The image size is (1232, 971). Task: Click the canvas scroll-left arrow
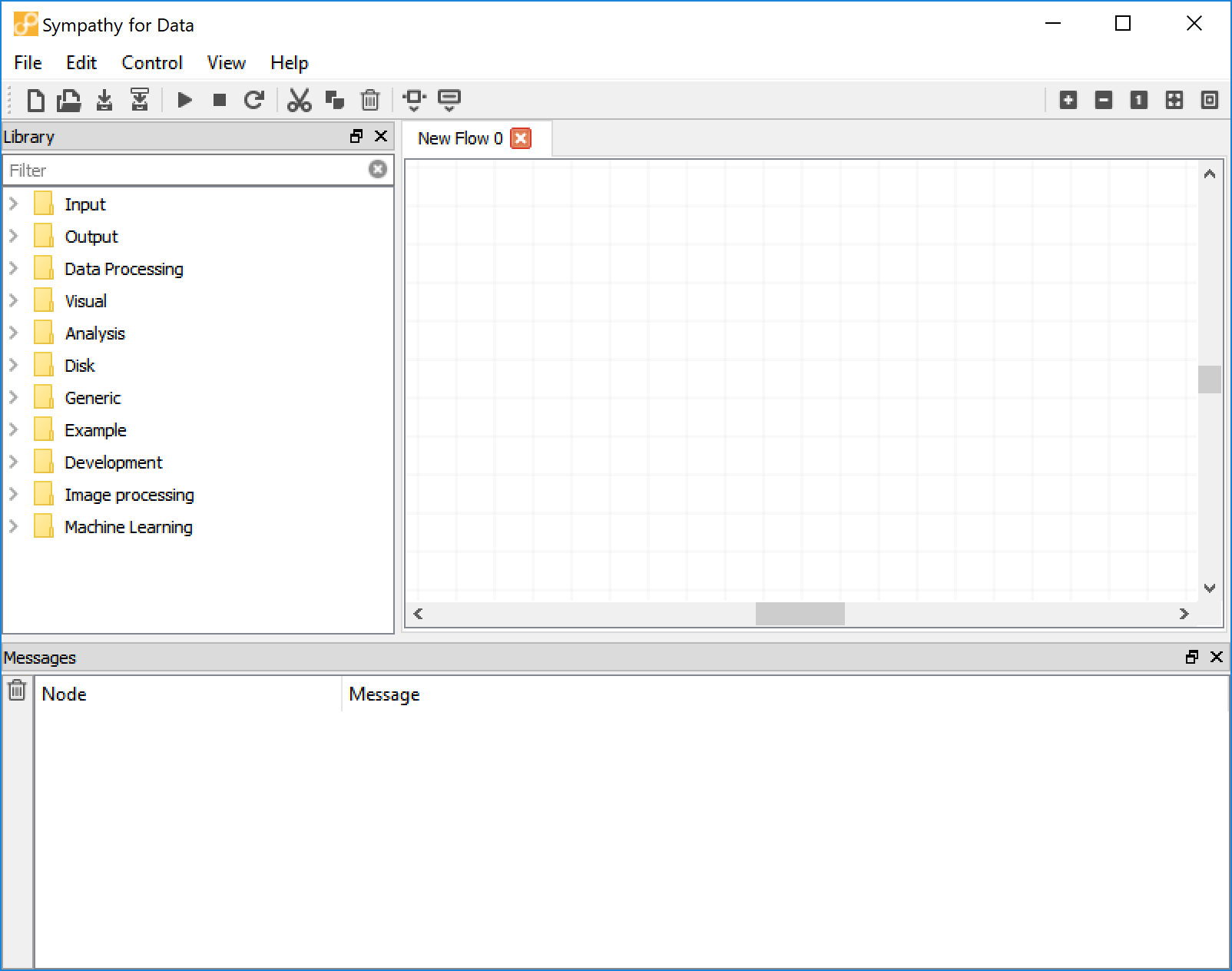pos(419,614)
